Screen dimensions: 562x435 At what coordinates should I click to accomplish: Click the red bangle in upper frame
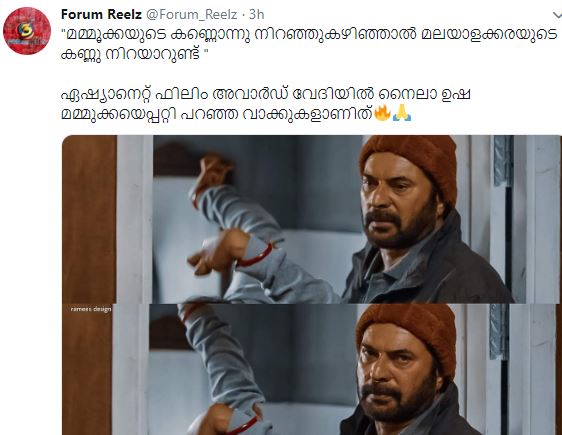point(257,257)
